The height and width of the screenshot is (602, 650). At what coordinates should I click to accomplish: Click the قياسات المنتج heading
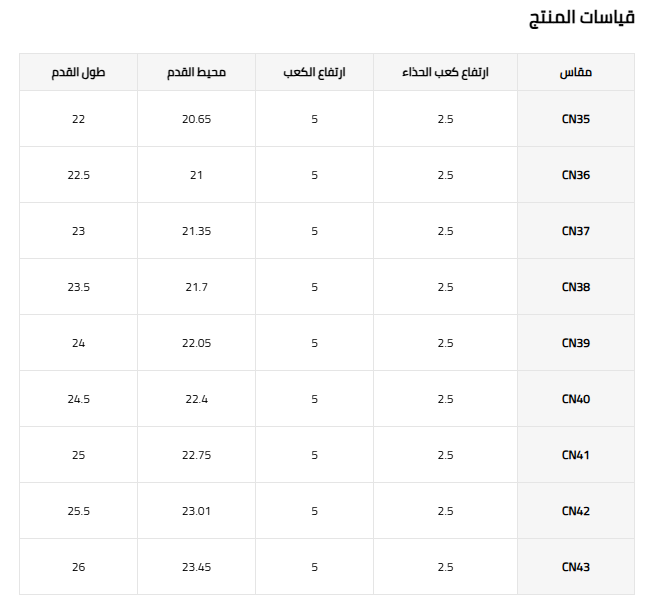point(582,19)
